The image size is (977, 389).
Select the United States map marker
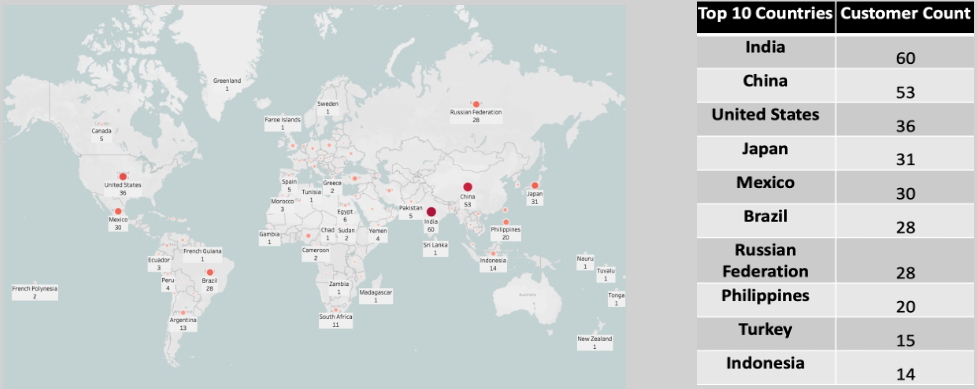coord(123,176)
